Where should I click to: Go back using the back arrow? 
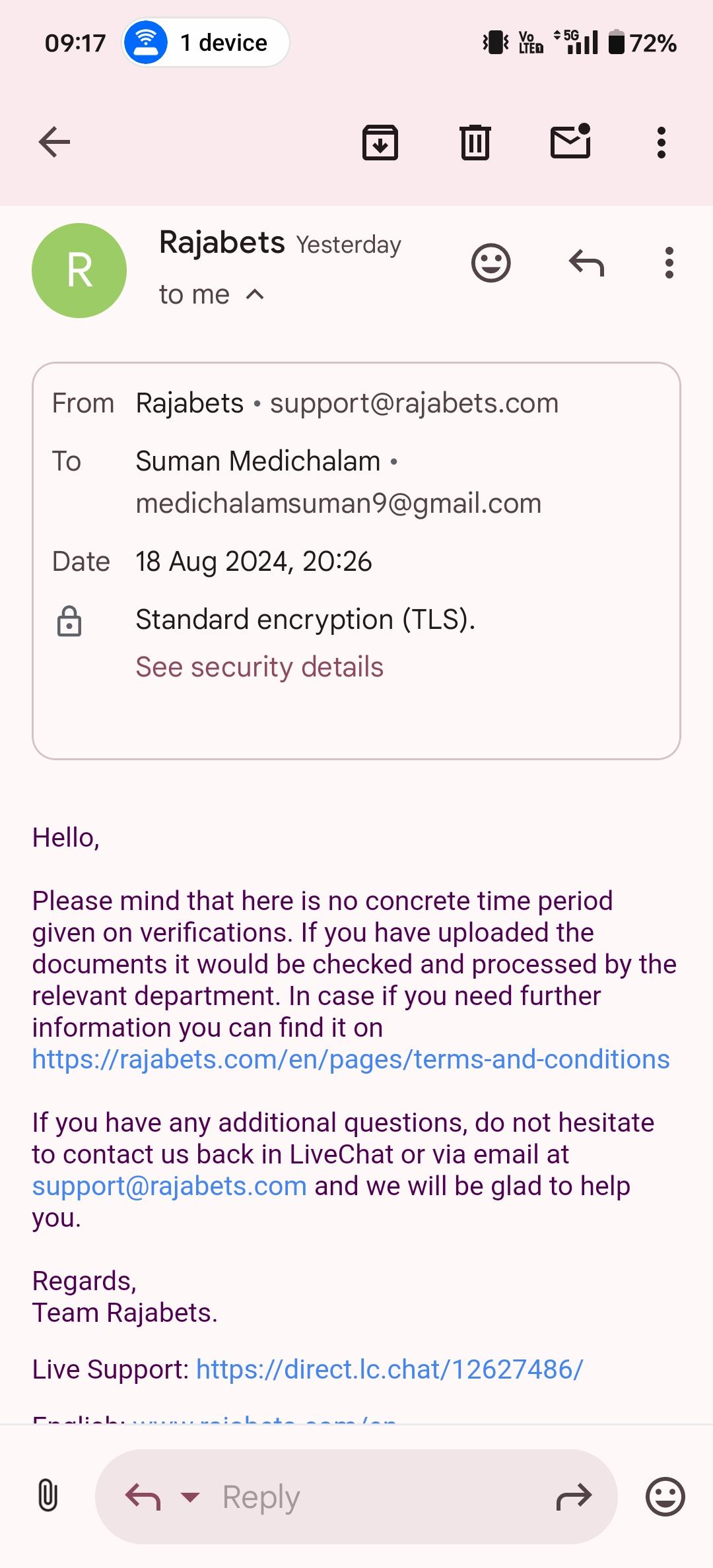tap(54, 142)
